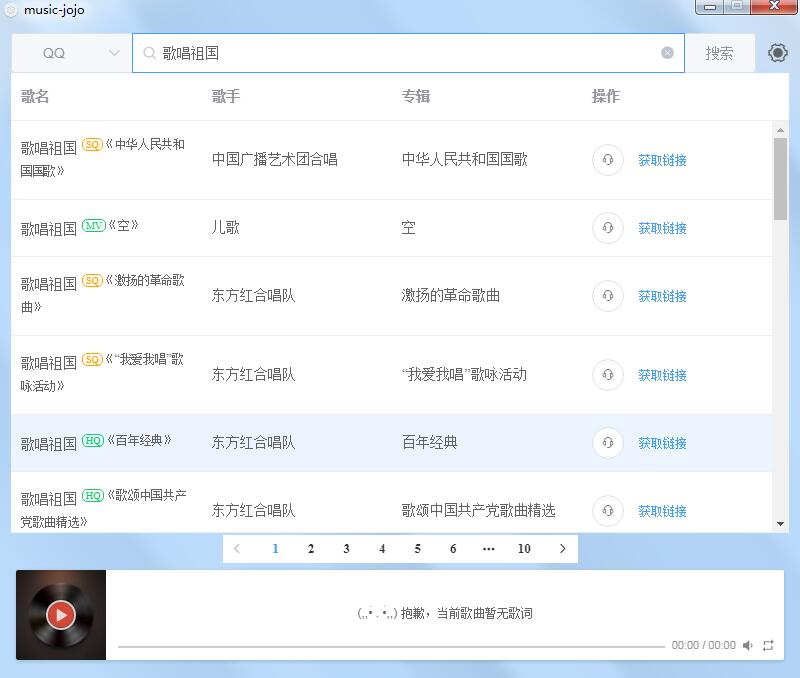
Task: Listen to the 儿歌 track via headphone icon
Action: [x=607, y=228]
